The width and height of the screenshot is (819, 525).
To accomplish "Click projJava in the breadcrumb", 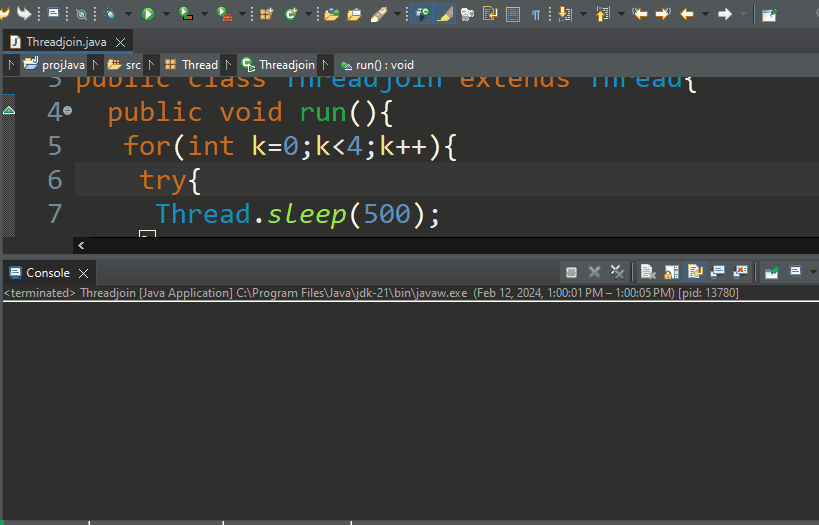I will point(62,65).
